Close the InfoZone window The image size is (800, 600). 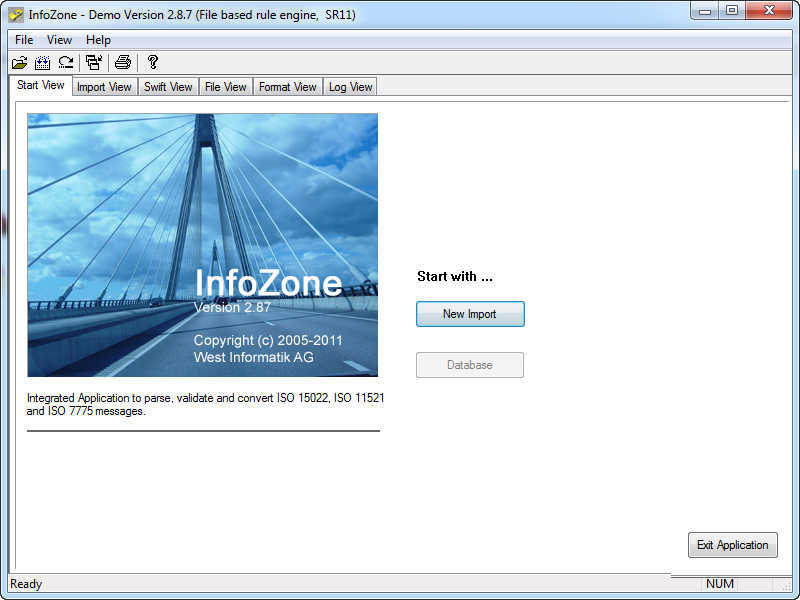(769, 11)
